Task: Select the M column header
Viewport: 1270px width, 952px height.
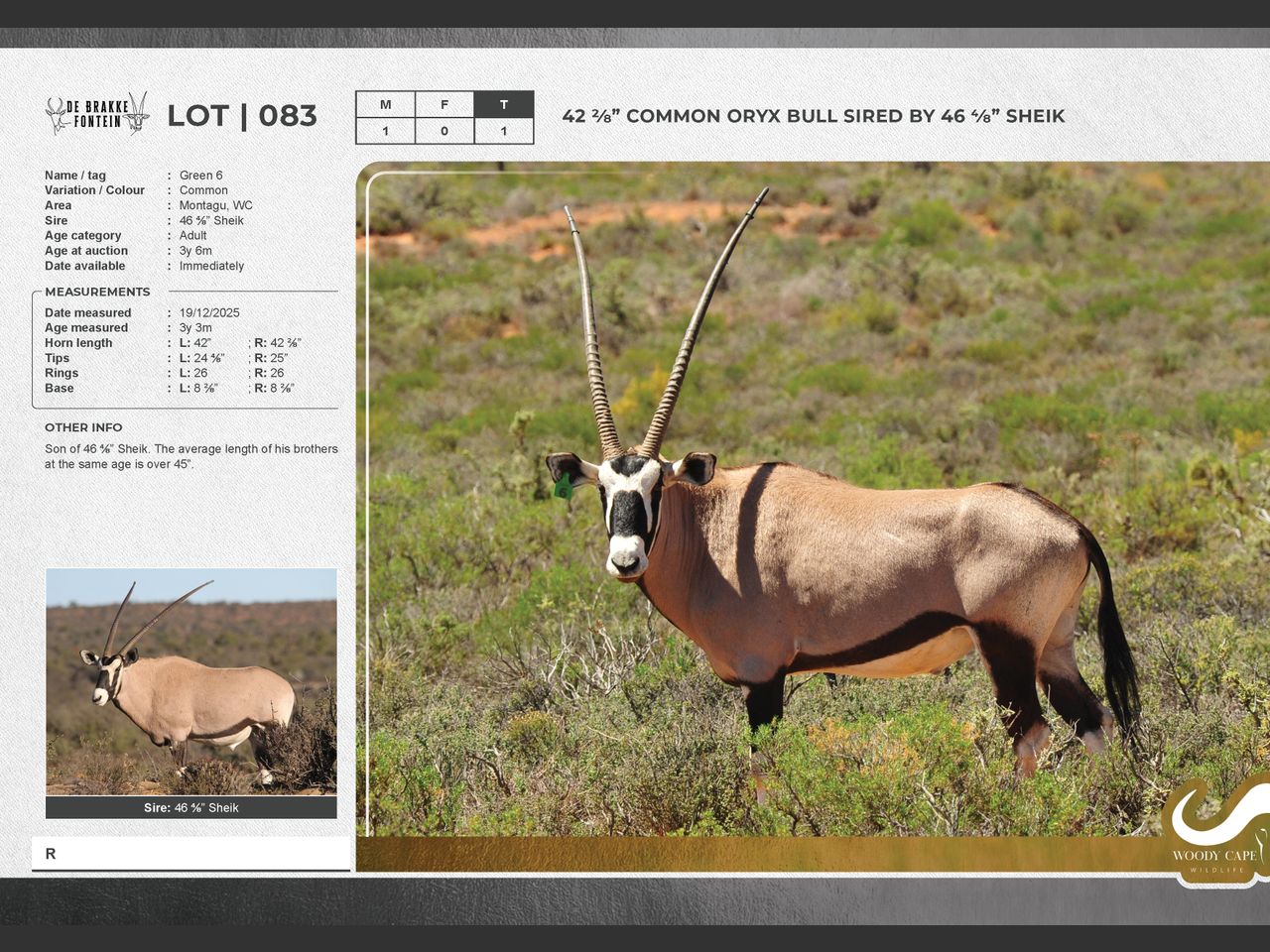Action: tap(385, 105)
